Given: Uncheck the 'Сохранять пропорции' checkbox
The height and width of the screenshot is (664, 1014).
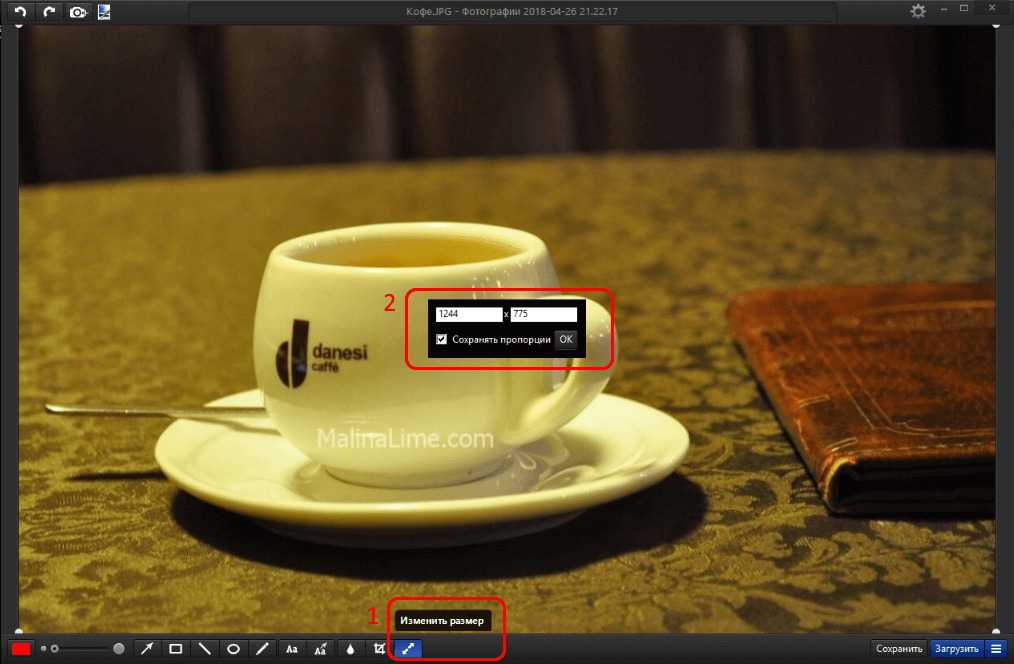Looking at the screenshot, I should 442,339.
